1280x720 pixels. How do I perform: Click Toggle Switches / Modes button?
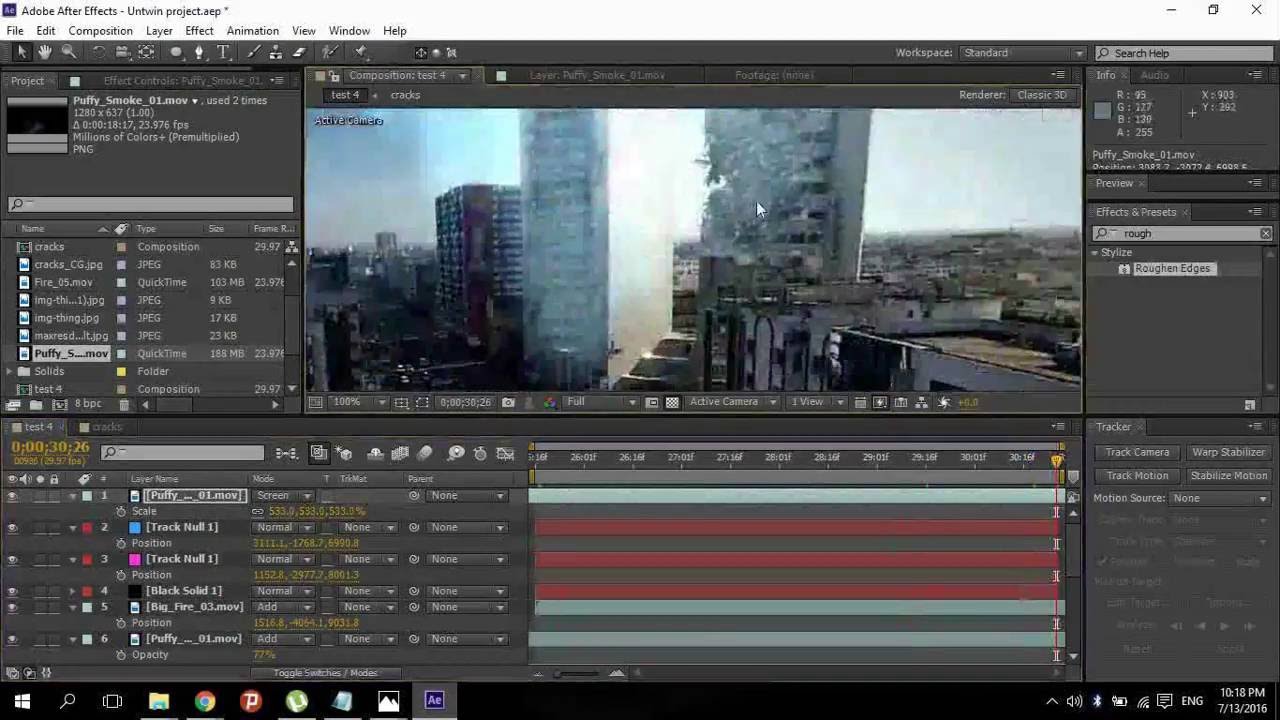[x=325, y=673]
